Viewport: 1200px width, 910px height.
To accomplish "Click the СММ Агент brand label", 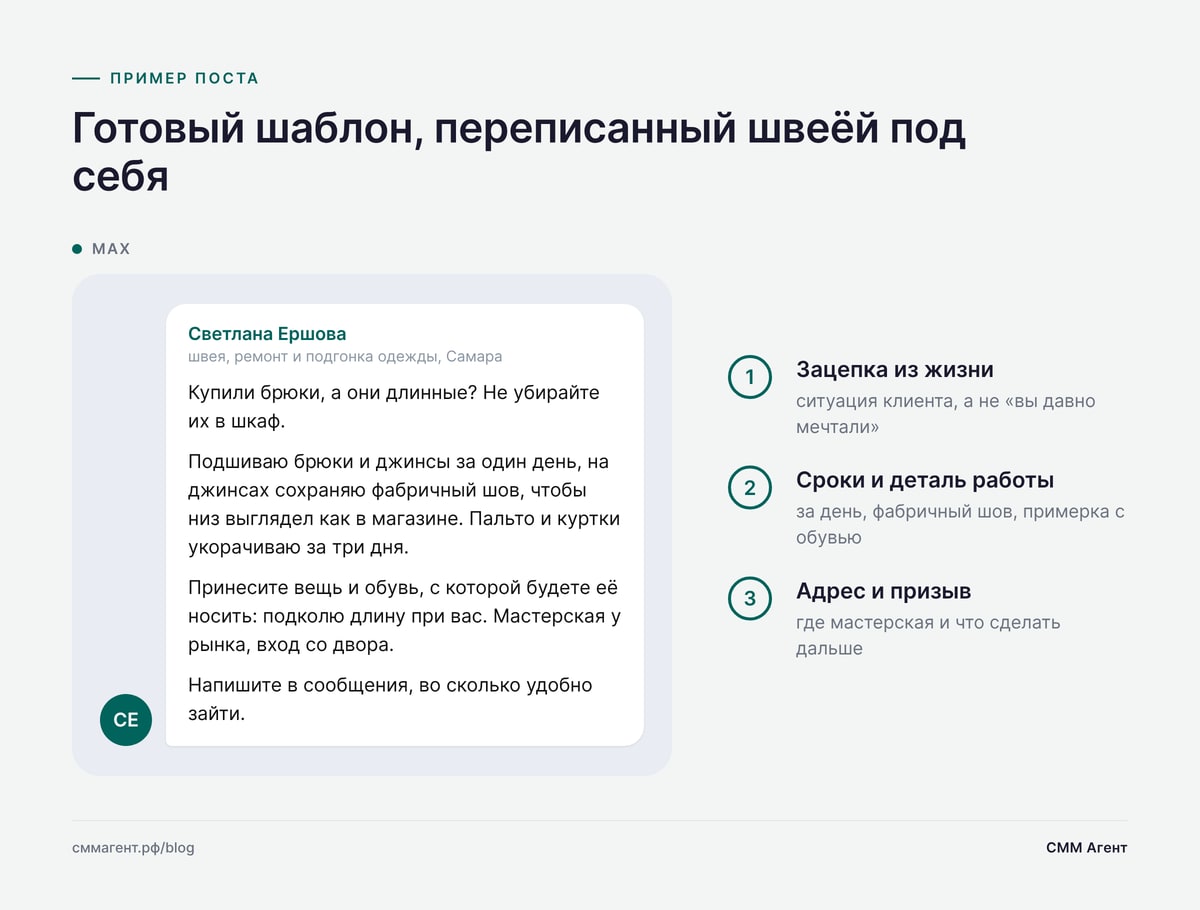I will [x=1086, y=848].
